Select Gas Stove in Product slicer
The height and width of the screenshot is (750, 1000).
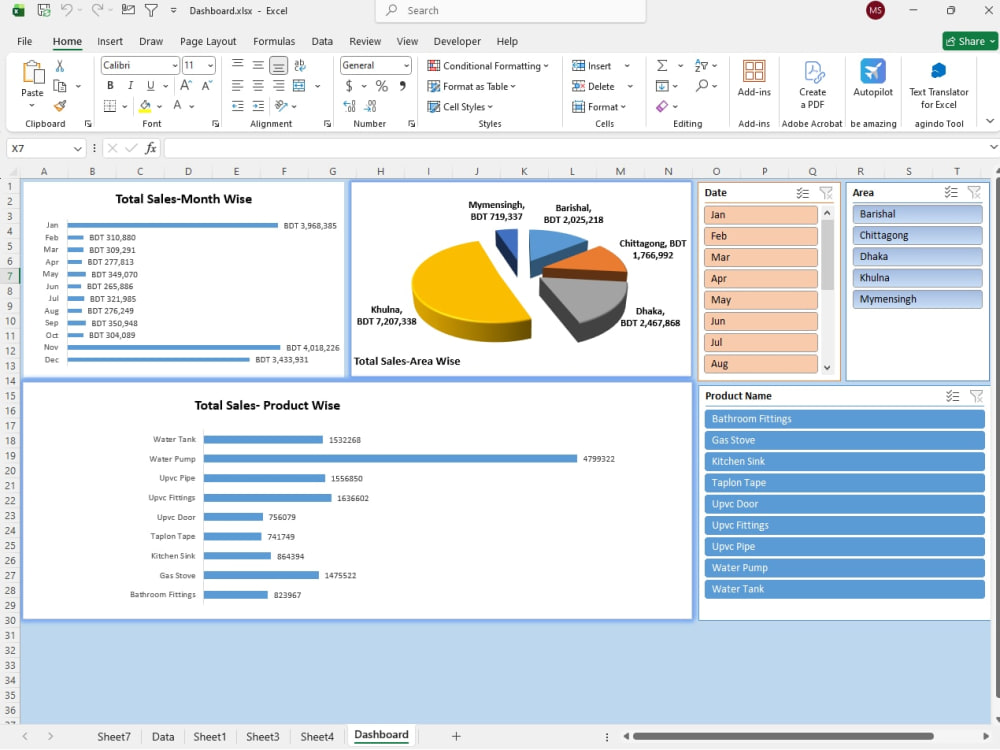[x=844, y=440]
